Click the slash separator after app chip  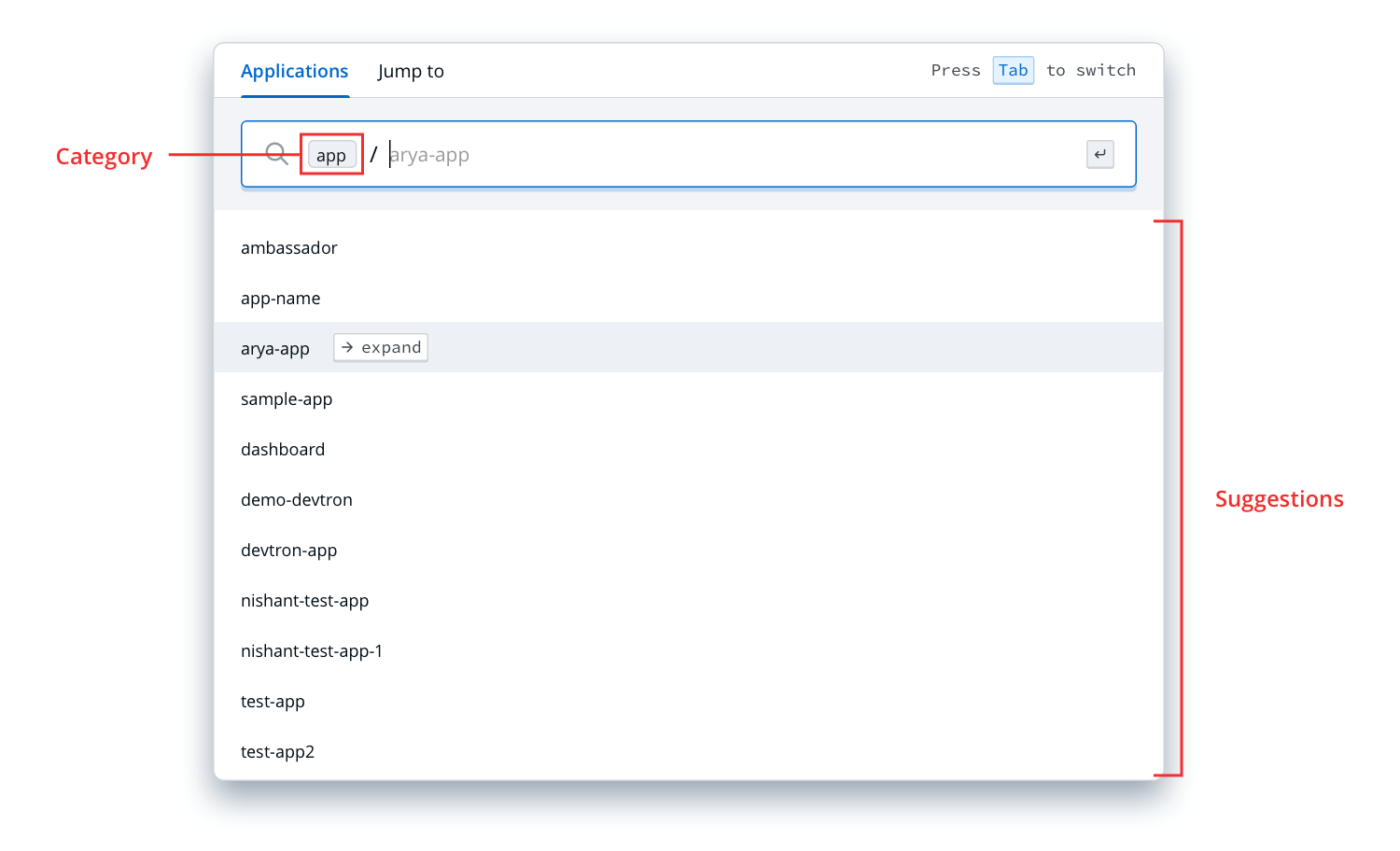click(373, 155)
